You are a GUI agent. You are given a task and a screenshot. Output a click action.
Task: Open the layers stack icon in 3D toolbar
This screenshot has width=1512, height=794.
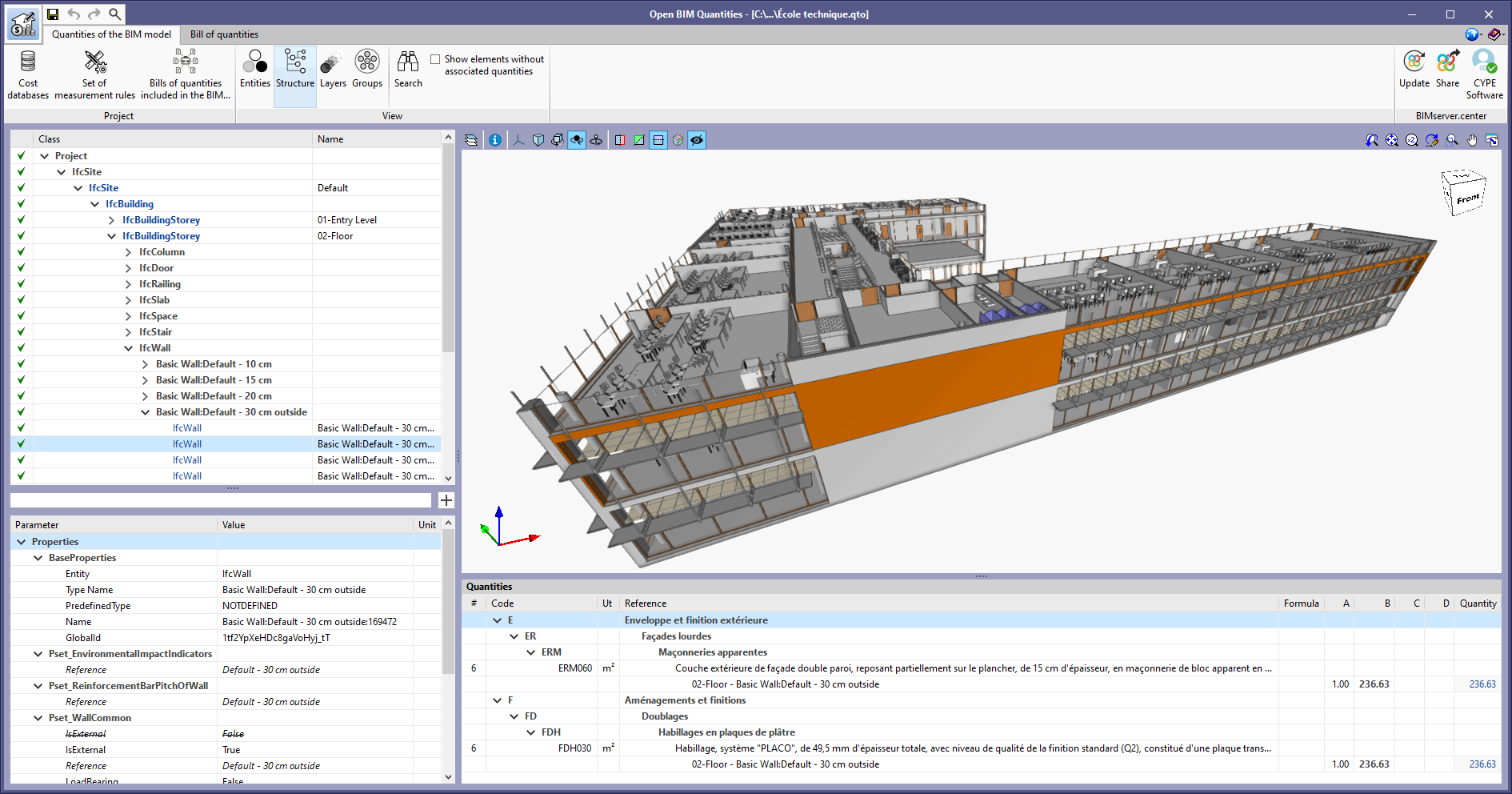471,140
